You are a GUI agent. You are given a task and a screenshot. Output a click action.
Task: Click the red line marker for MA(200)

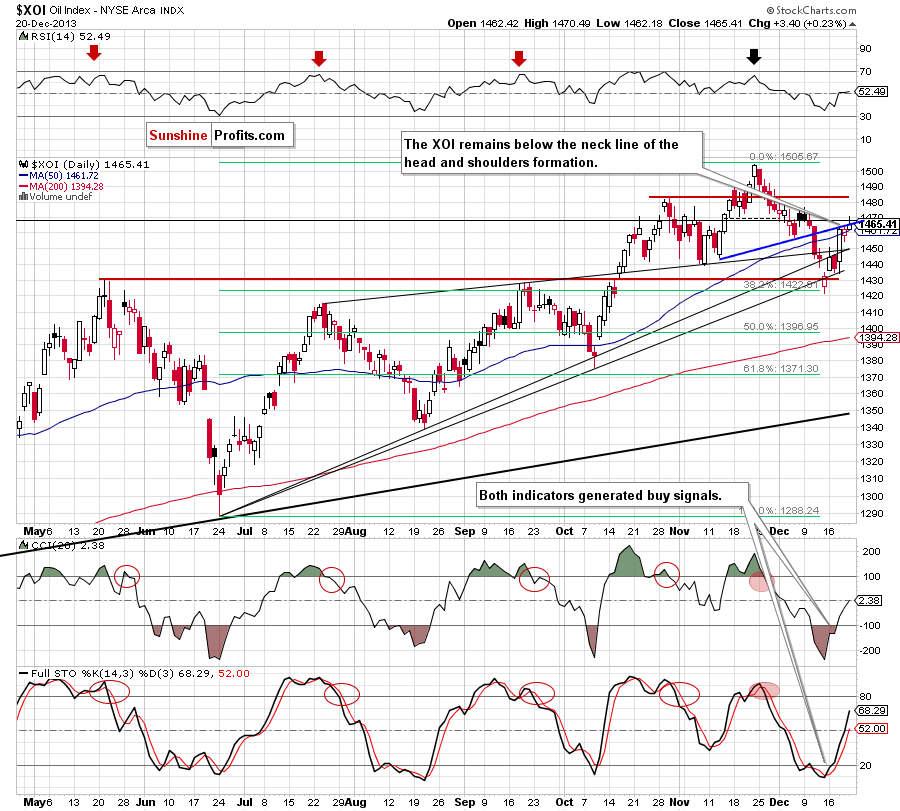coord(24,187)
